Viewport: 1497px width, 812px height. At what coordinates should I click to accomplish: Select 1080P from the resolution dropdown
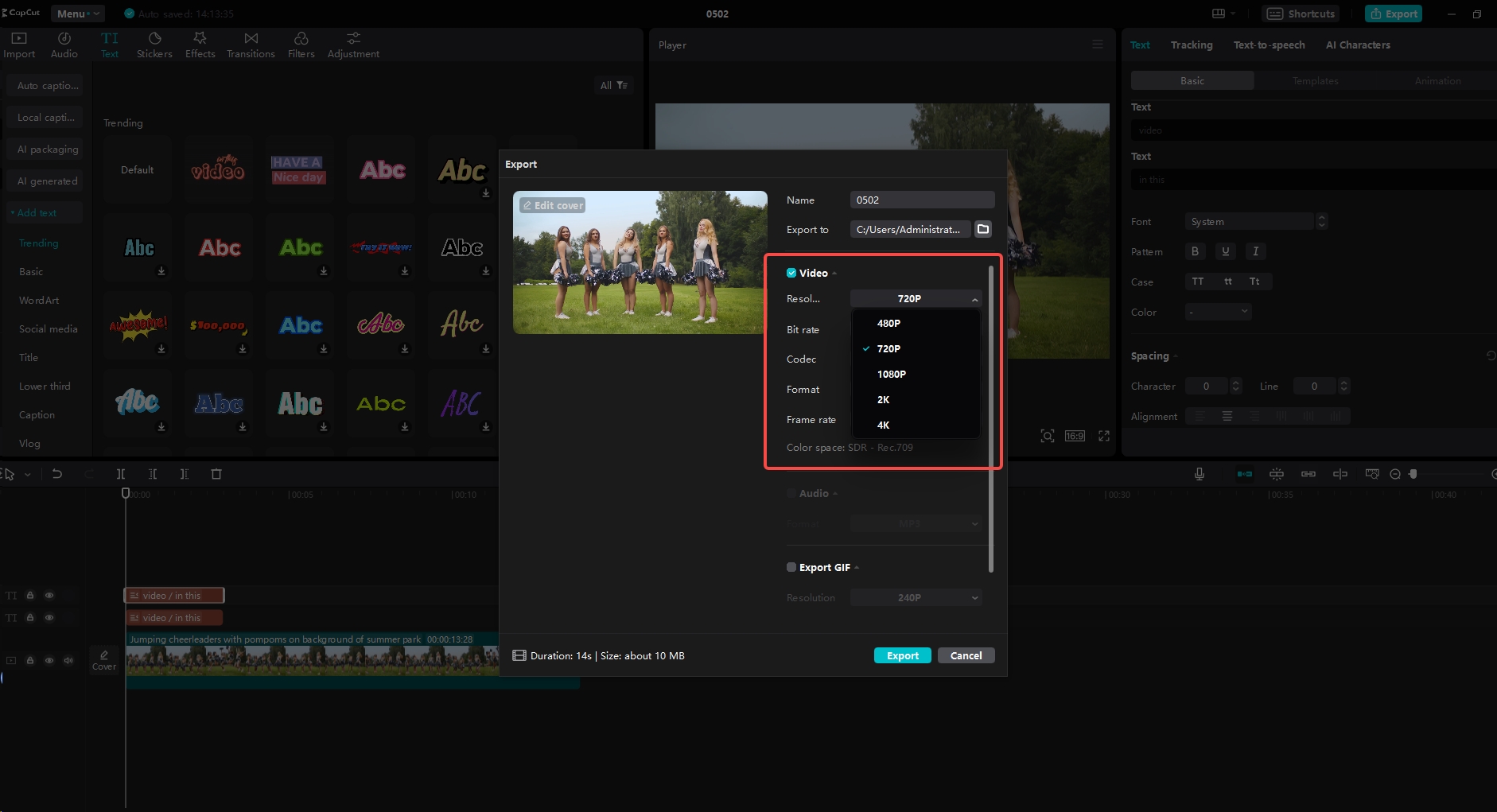coord(892,374)
